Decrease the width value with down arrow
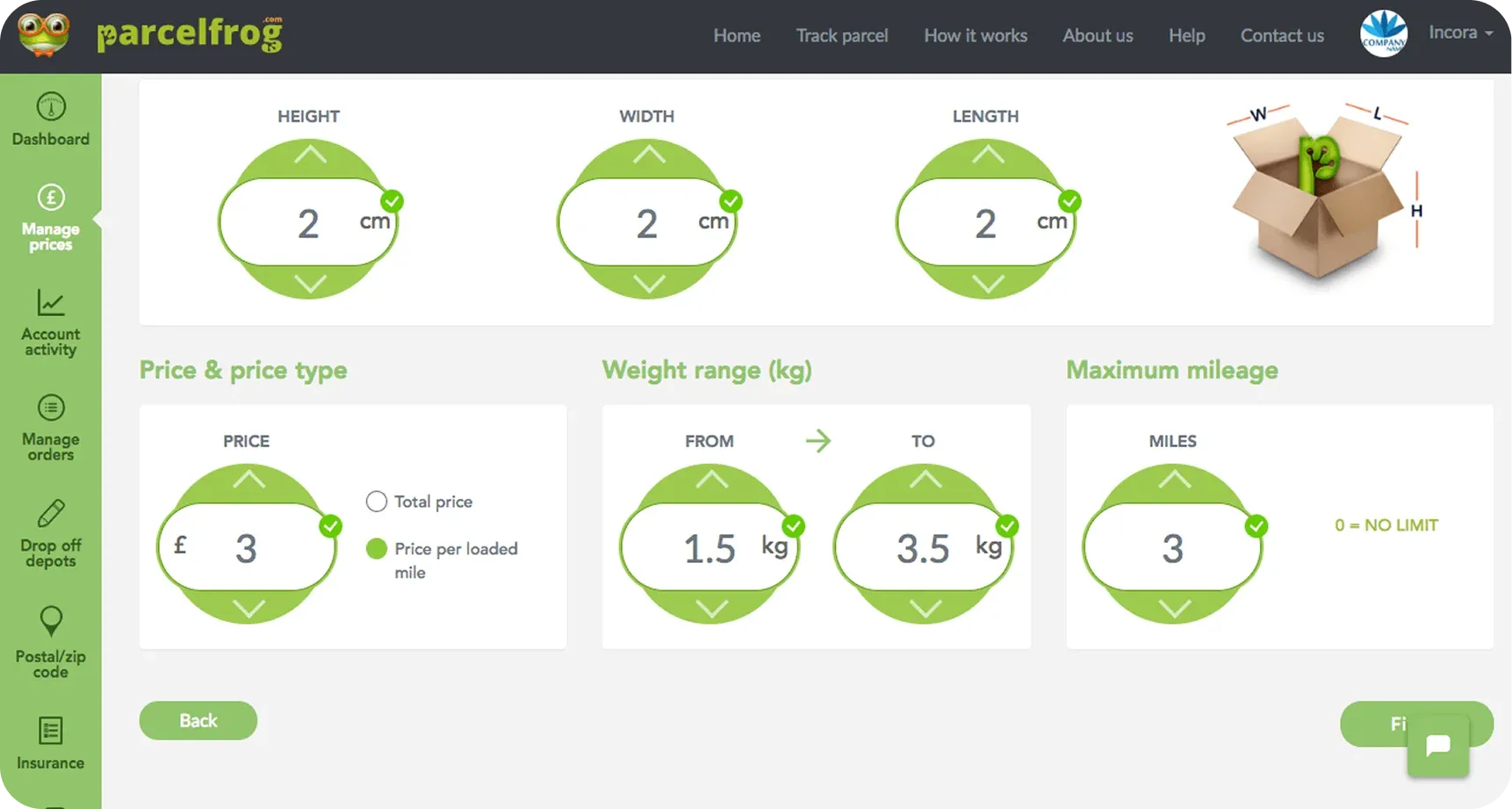This screenshot has height=809, width=1512. 648,284
